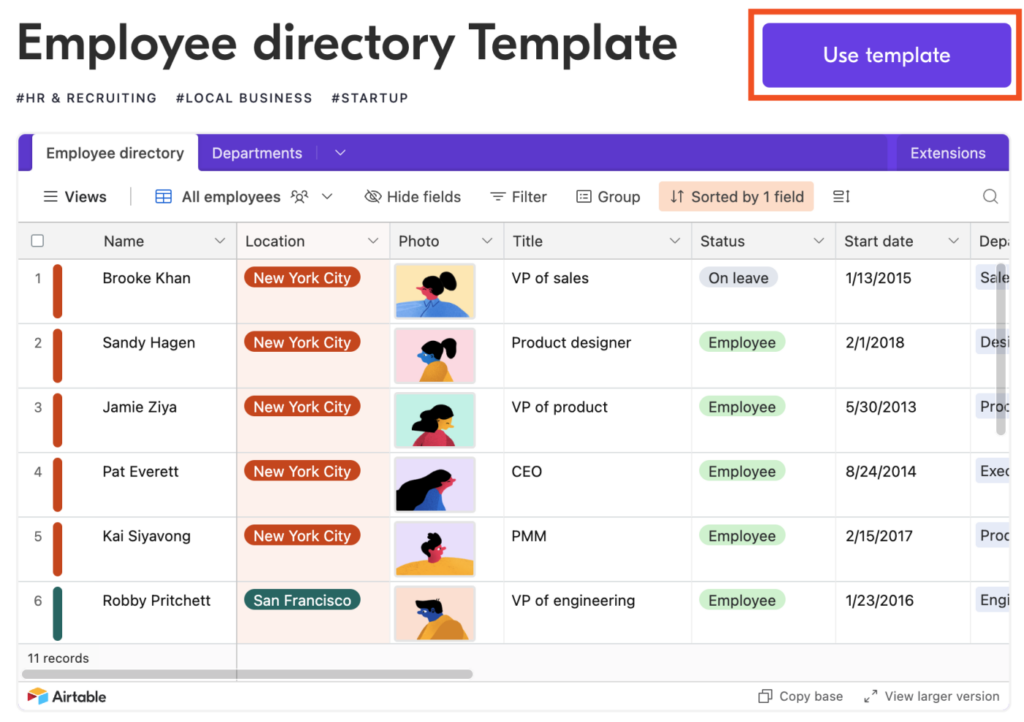Click the search magnifier icon
The image size is (1024, 722).
[x=990, y=196]
